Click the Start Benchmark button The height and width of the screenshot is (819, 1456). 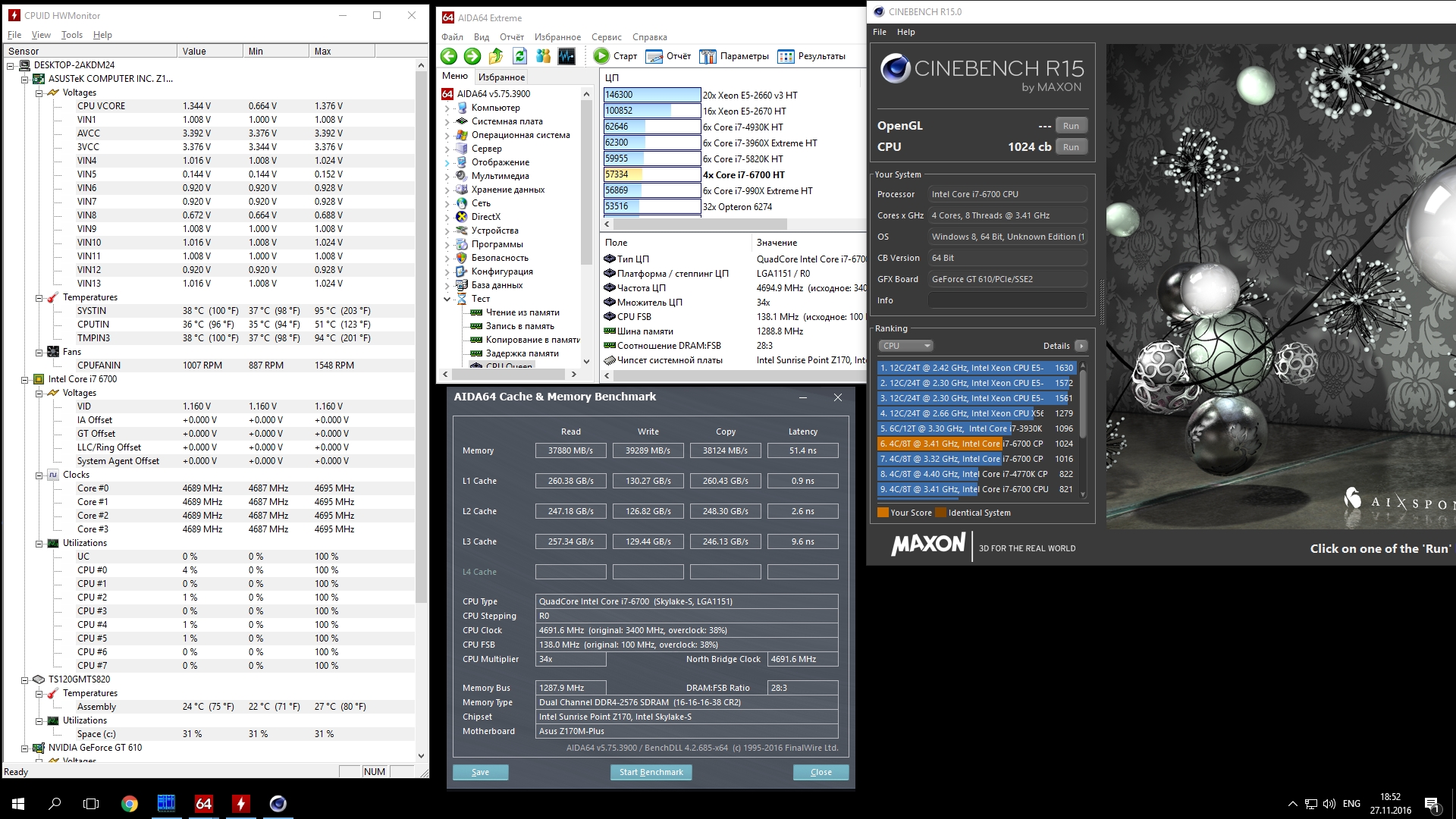(x=651, y=772)
